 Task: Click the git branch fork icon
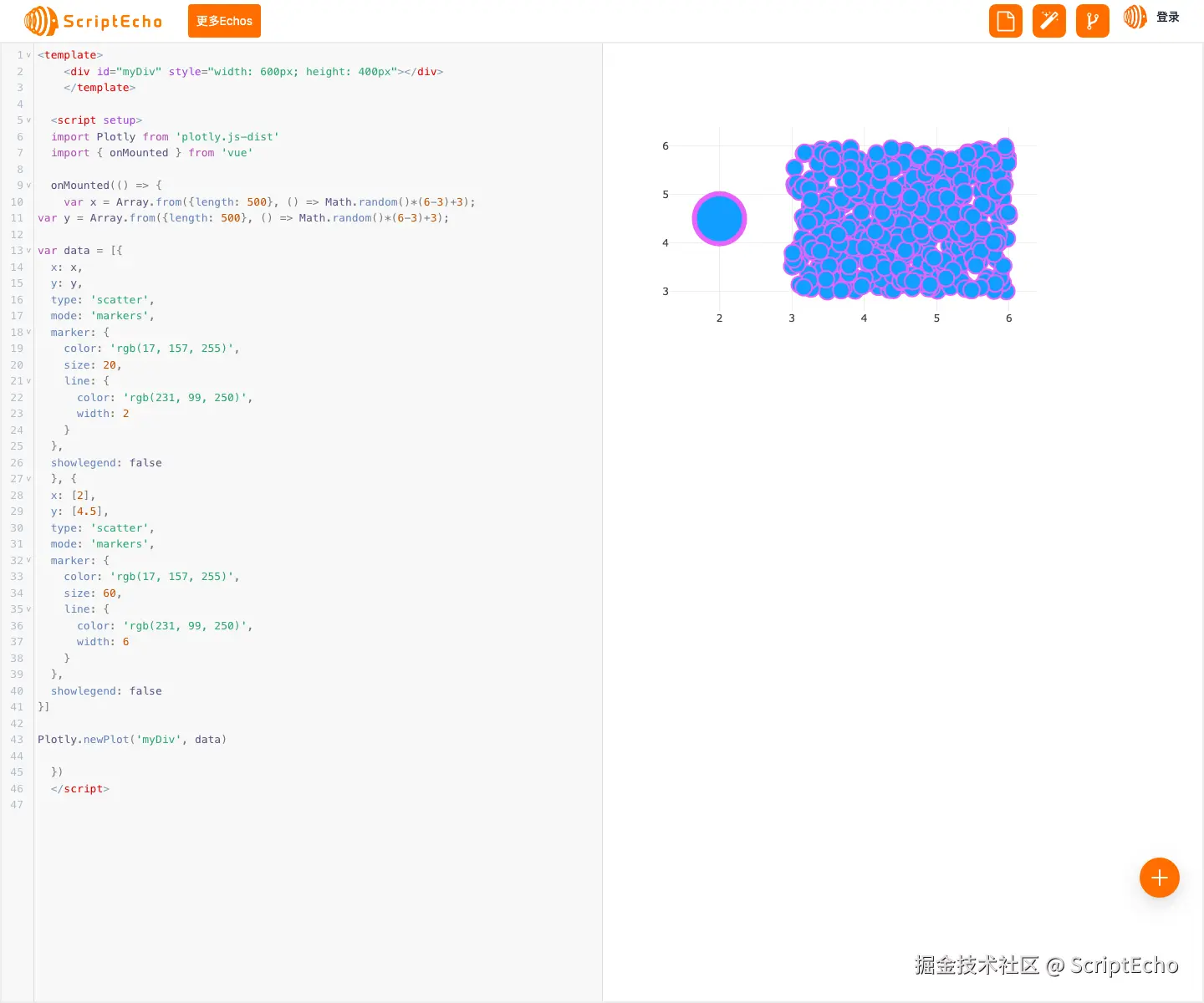(1093, 21)
